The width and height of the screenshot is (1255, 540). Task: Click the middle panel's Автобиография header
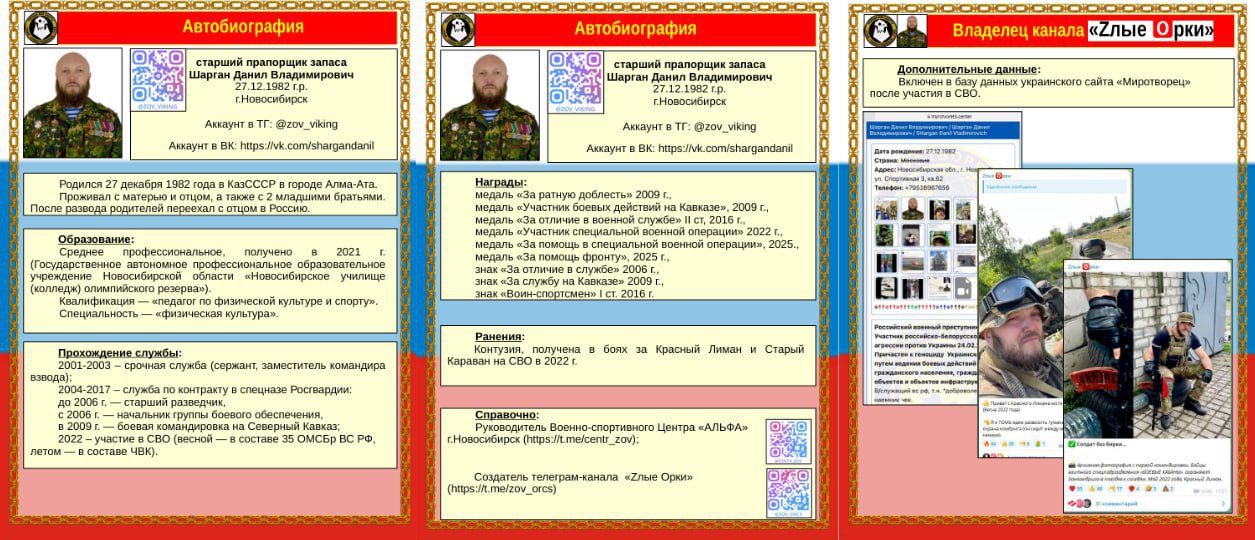coord(635,28)
